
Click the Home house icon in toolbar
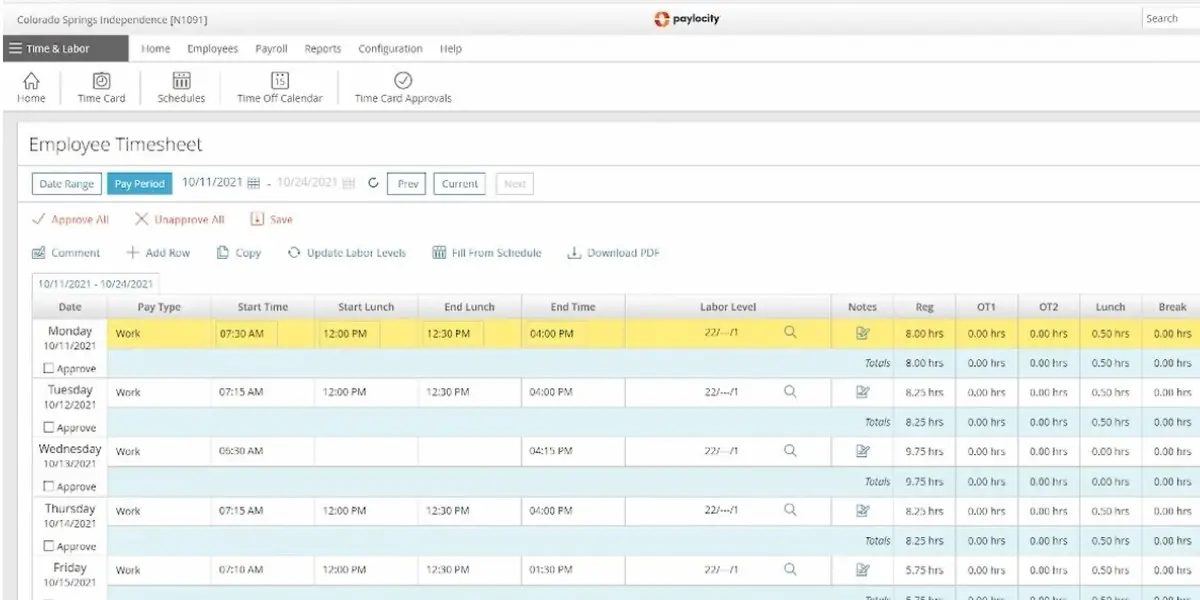pyautogui.click(x=31, y=81)
